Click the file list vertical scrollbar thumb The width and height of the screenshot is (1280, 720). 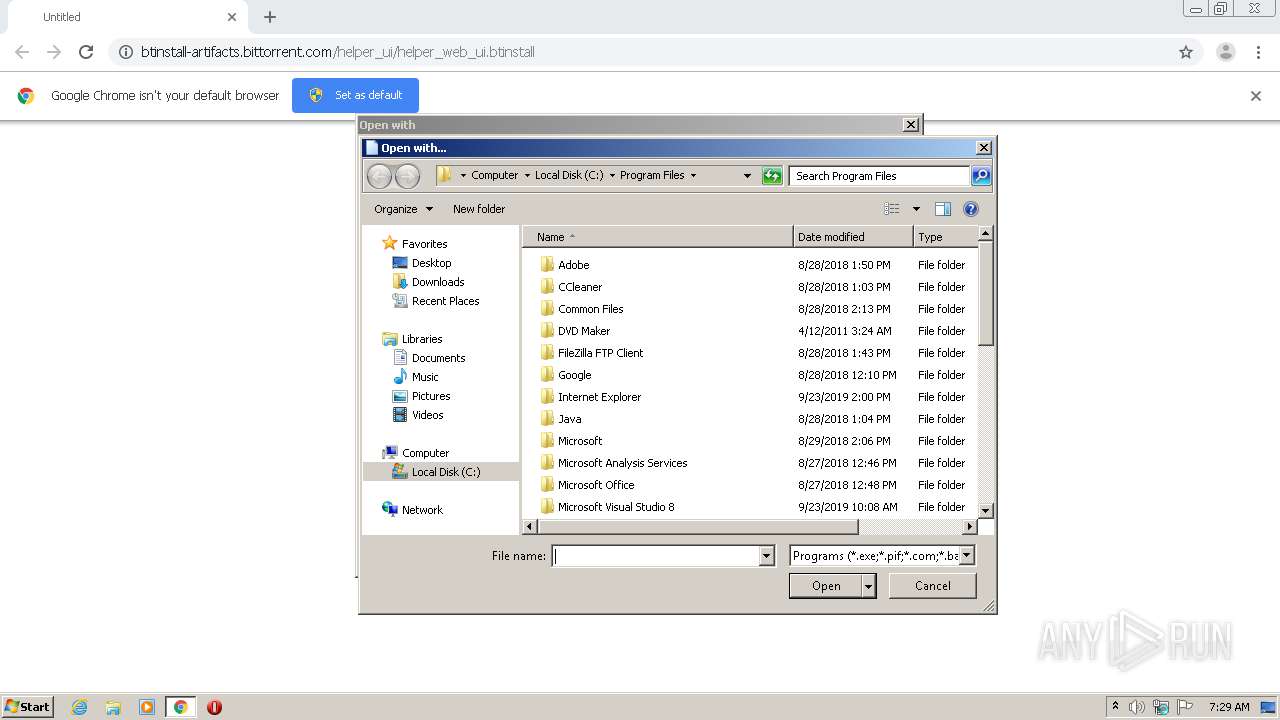(x=985, y=293)
